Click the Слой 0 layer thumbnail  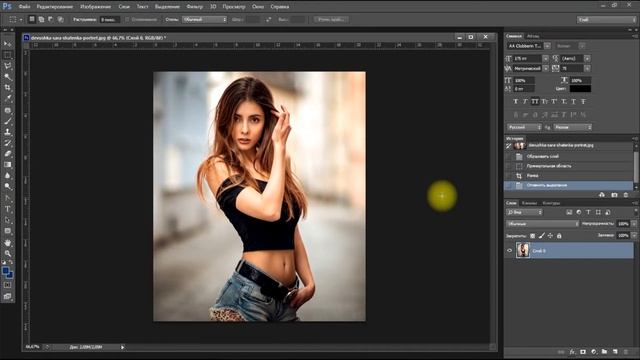click(523, 250)
